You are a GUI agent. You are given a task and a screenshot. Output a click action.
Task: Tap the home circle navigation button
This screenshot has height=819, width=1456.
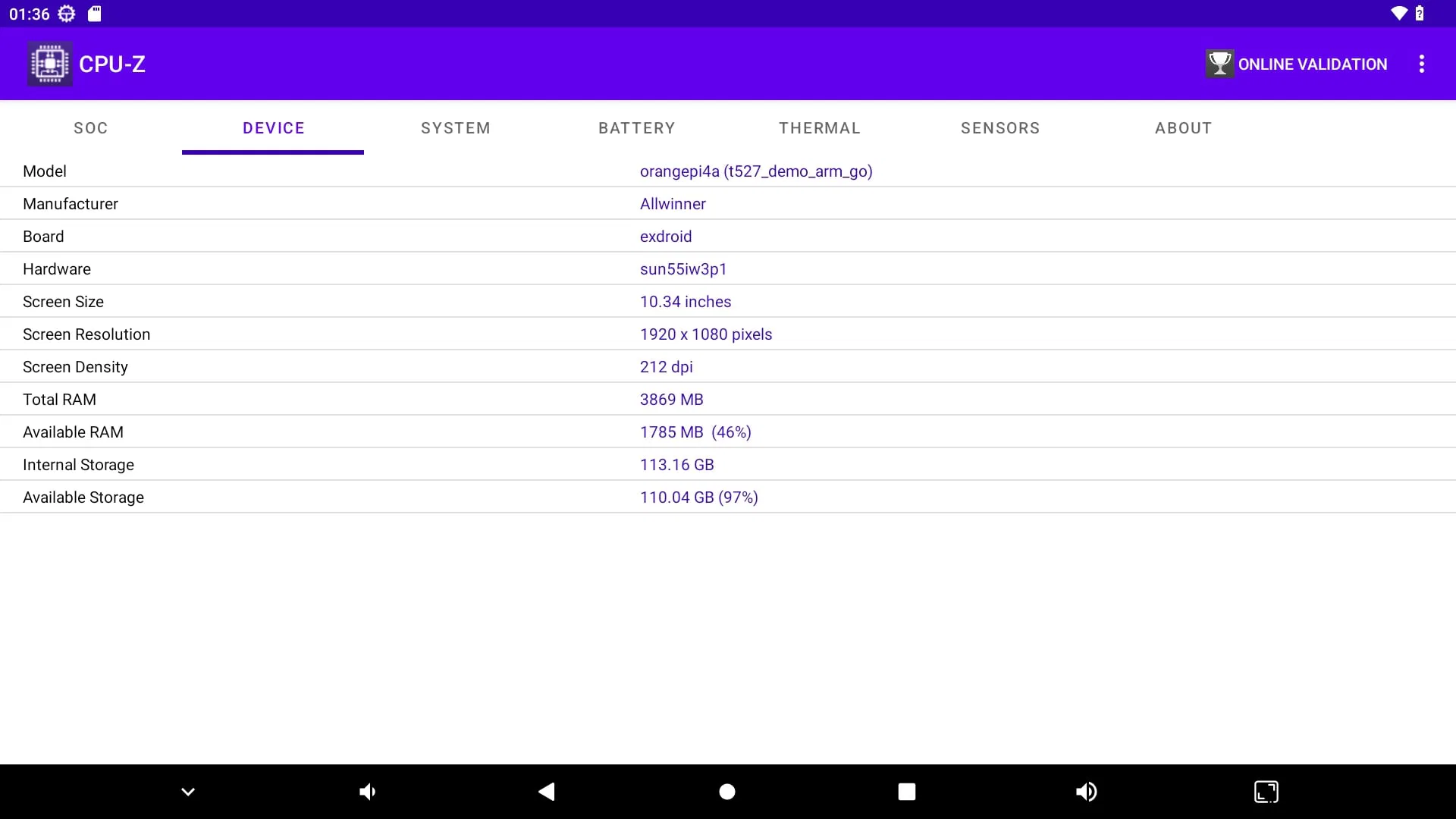tap(726, 792)
